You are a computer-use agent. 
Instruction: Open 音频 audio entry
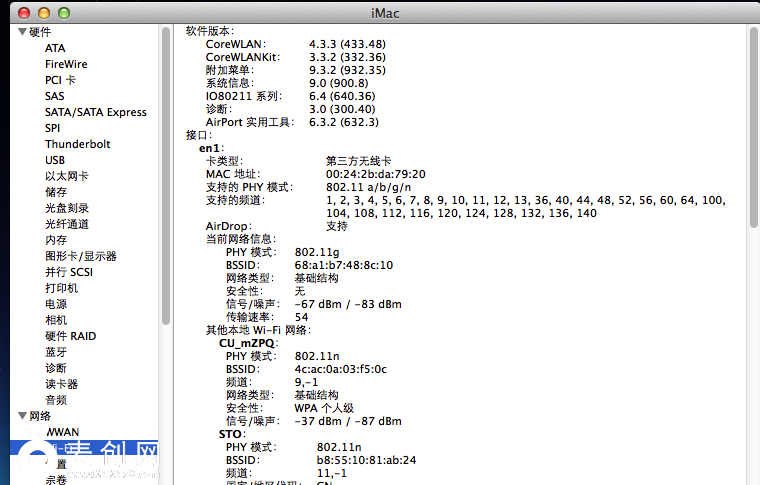click(56, 400)
